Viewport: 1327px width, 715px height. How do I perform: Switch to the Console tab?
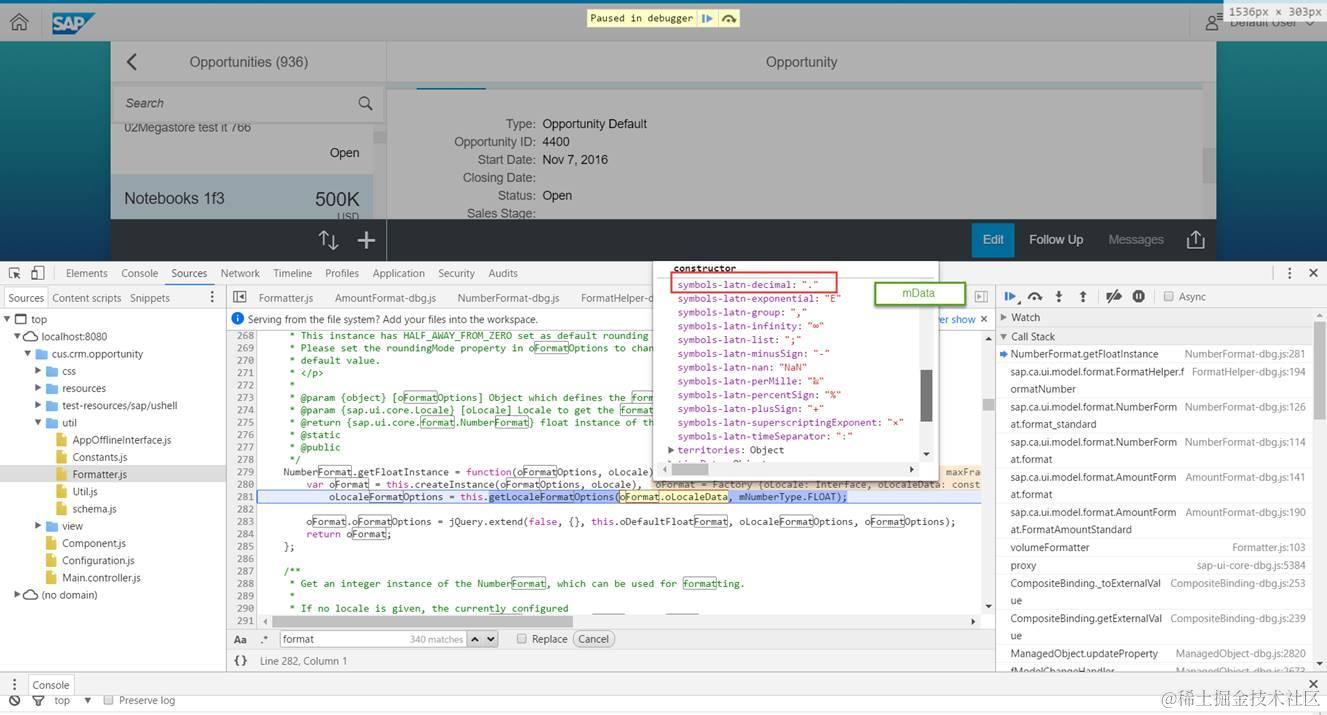tap(139, 273)
